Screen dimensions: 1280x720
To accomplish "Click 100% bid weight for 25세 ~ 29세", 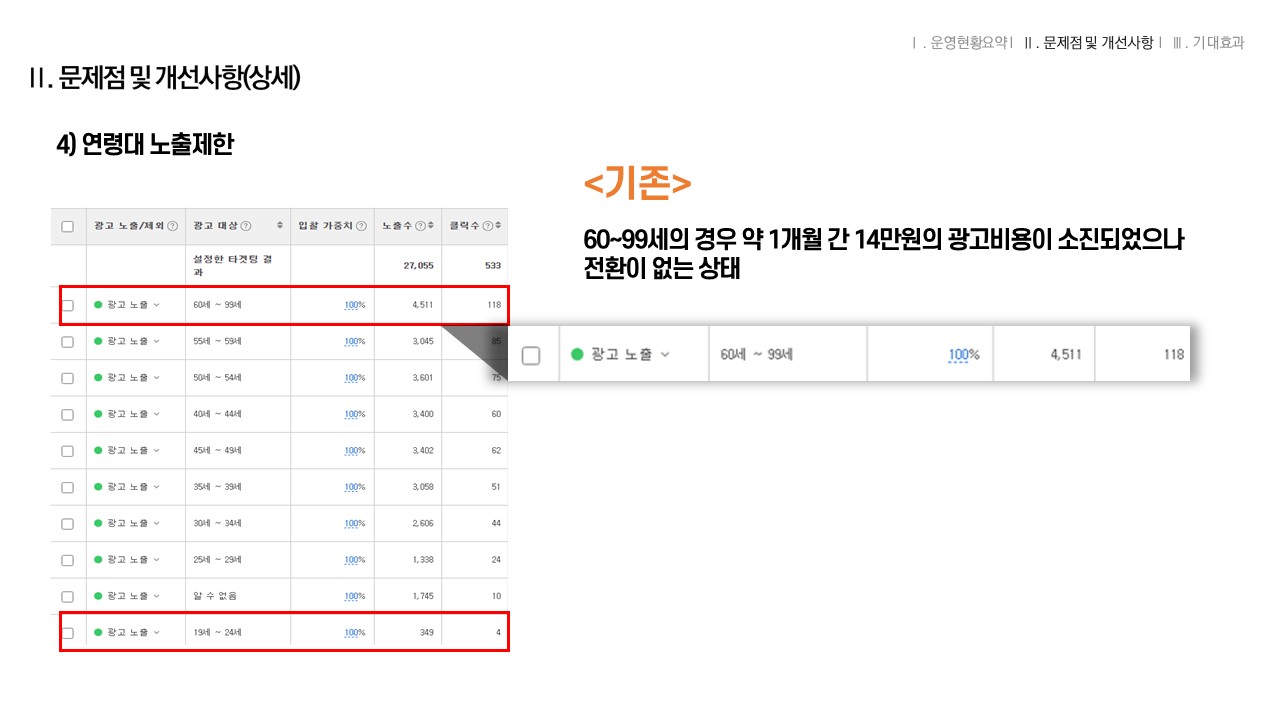I will coord(354,560).
